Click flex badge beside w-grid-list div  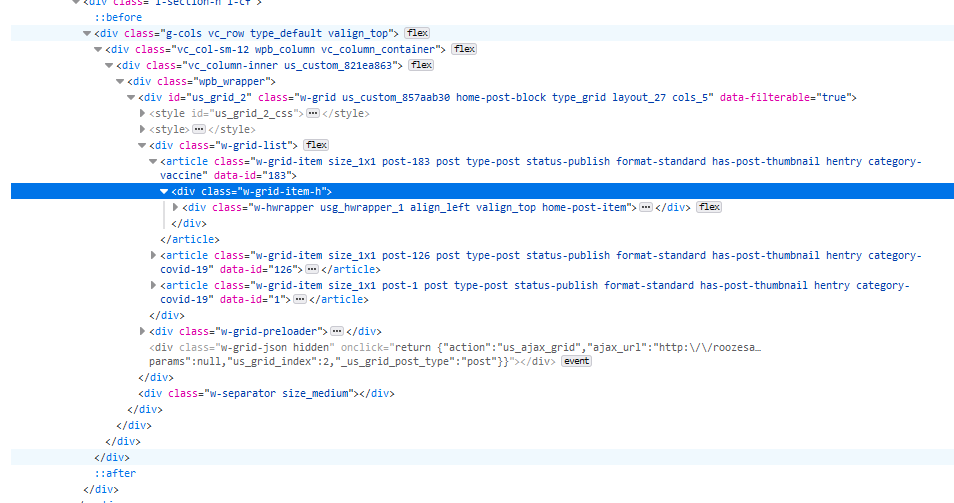[316, 145]
